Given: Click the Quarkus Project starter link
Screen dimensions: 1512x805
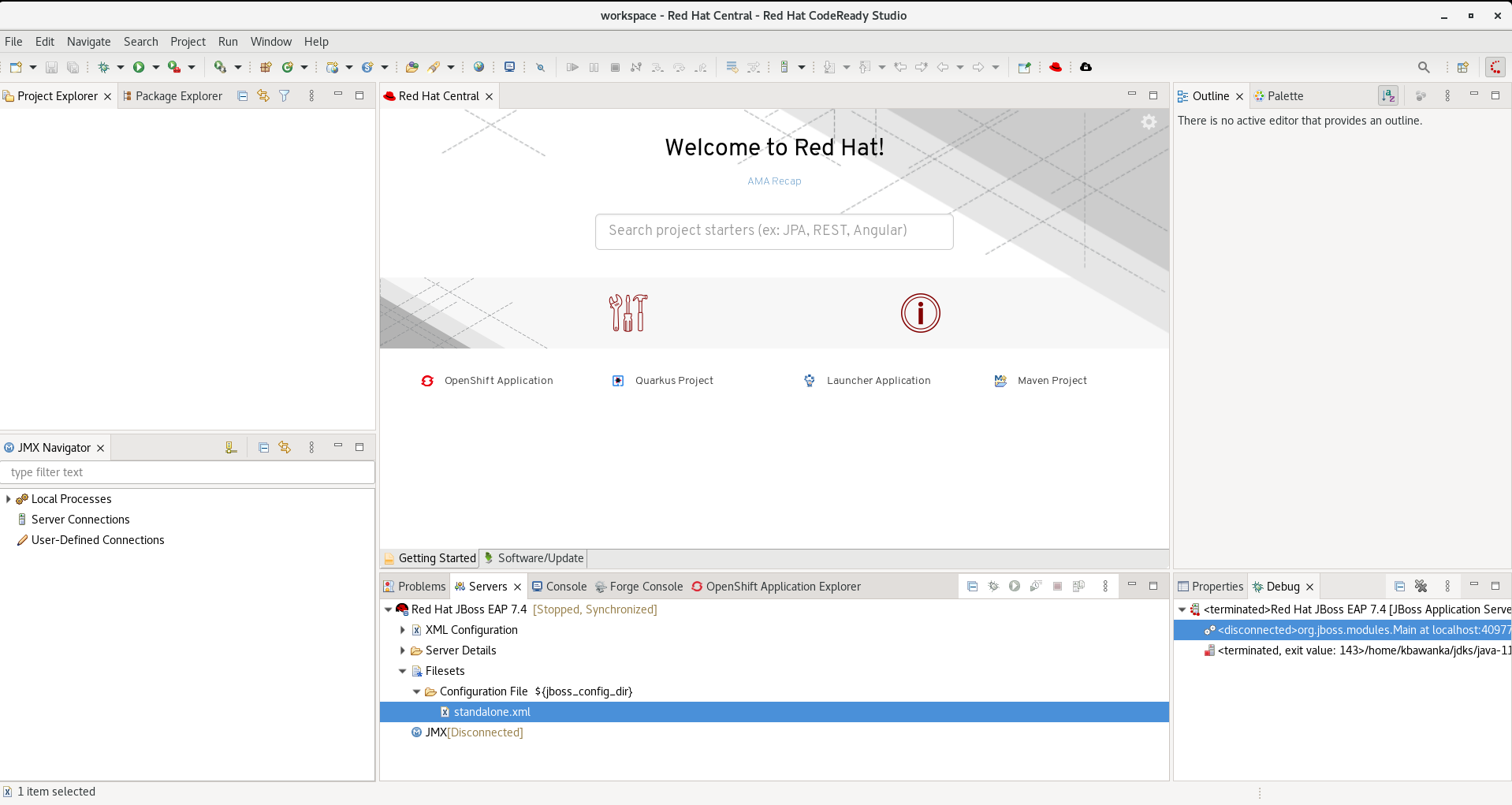Looking at the screenshot, I should (x=673, y=381).
